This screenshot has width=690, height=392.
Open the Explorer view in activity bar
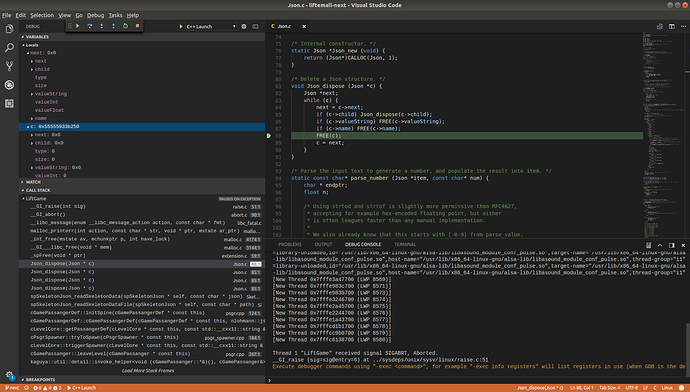click(9, 29)
